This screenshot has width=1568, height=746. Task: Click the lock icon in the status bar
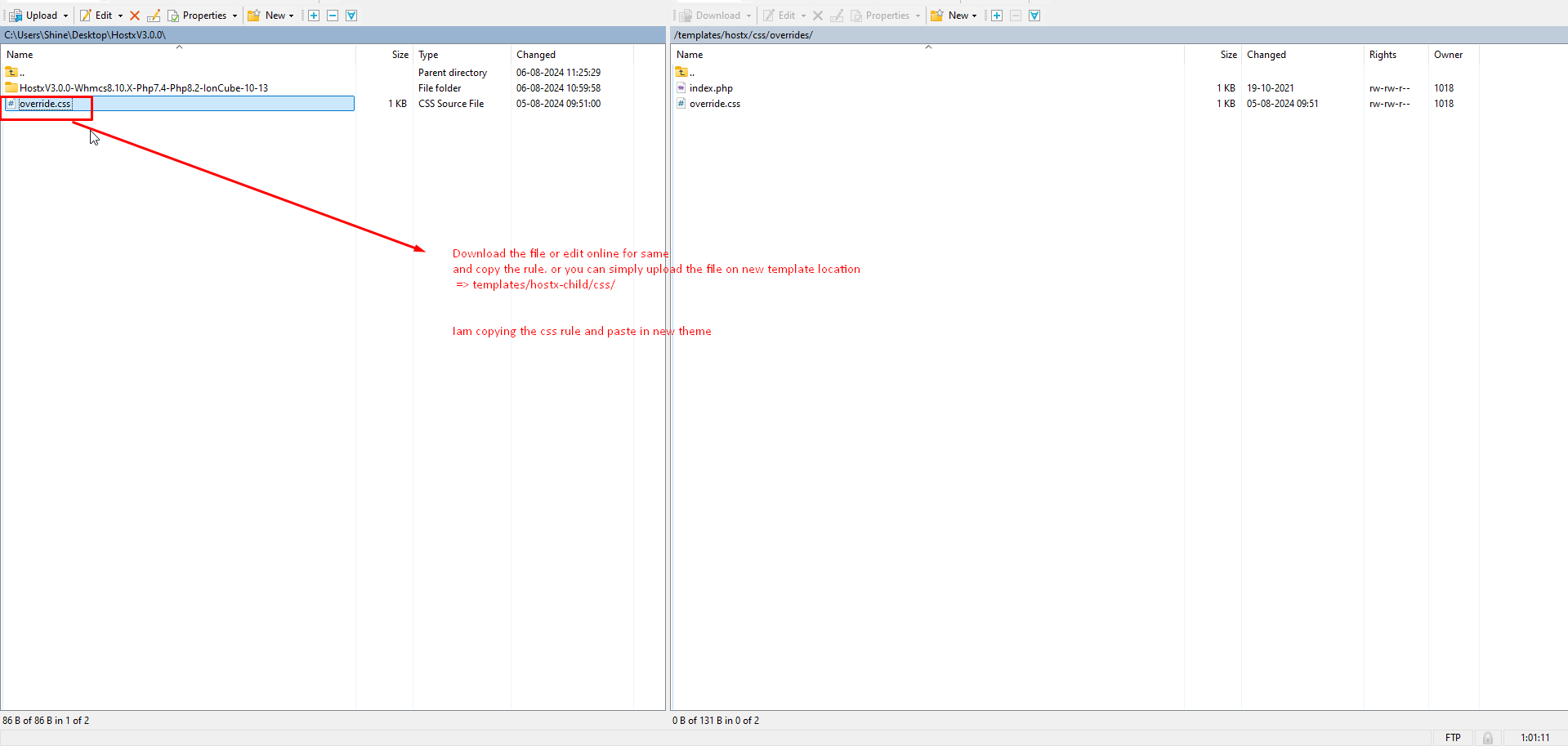tap(1488, 738)
